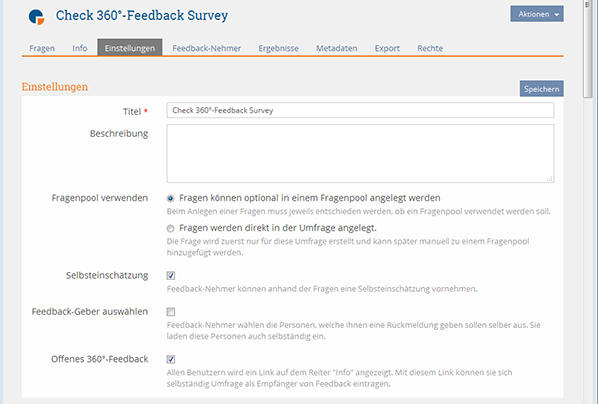Switch to the Export tab
The width and height of the screenshot is (598, 404).
(387, 48)
